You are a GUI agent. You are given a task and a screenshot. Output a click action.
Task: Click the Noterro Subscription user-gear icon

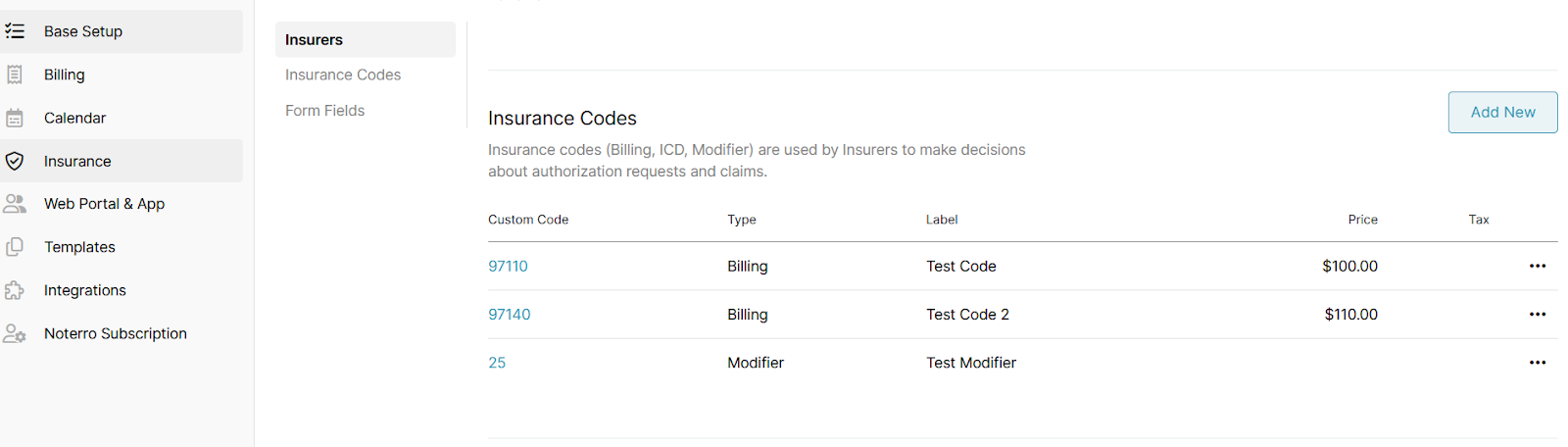[15, 333]
